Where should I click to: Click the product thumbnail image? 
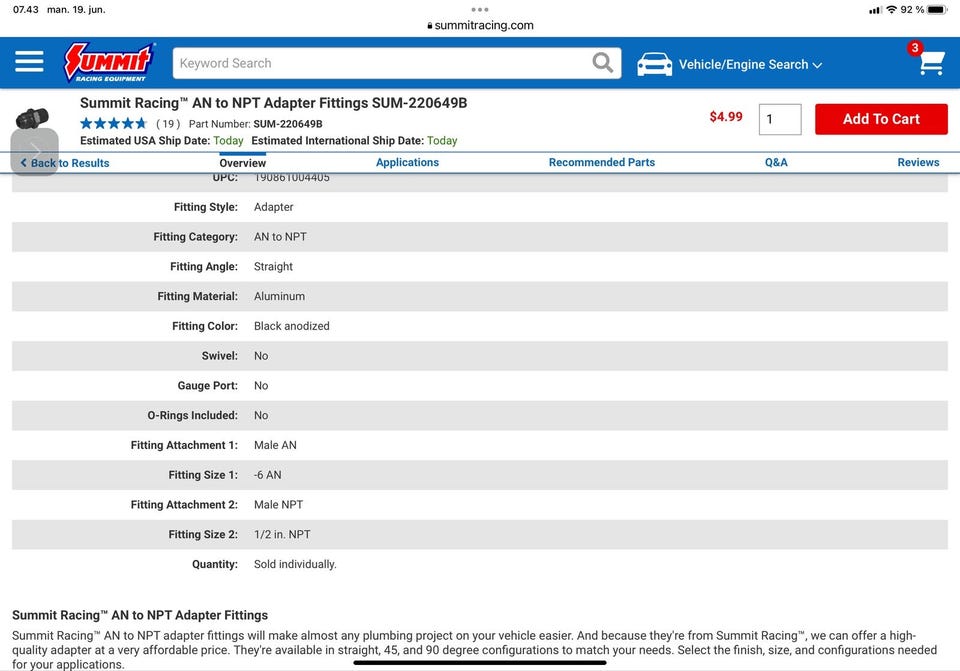click(x=32, y=118)
